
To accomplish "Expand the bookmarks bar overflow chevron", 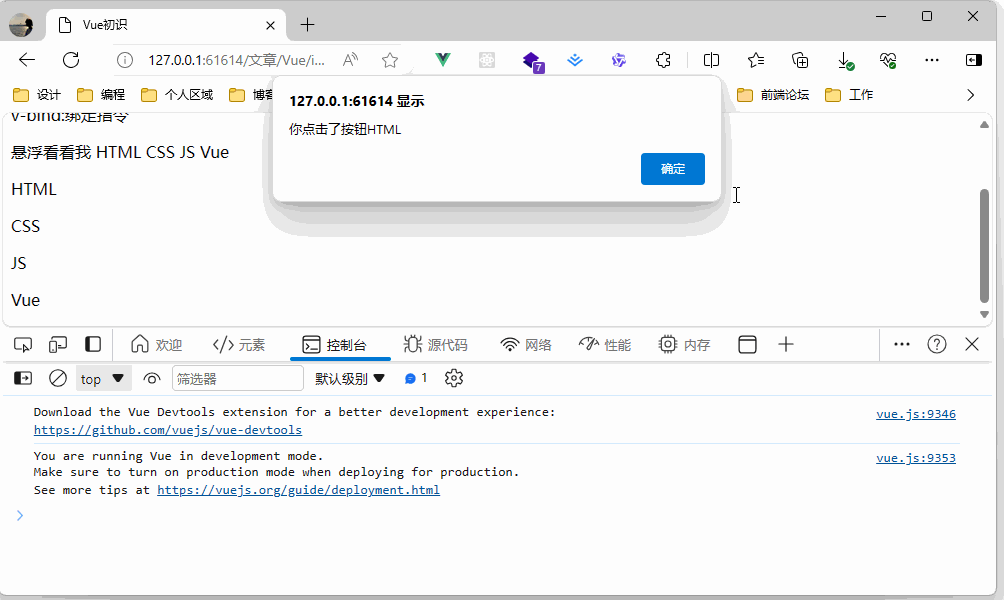I will [970, 95].
